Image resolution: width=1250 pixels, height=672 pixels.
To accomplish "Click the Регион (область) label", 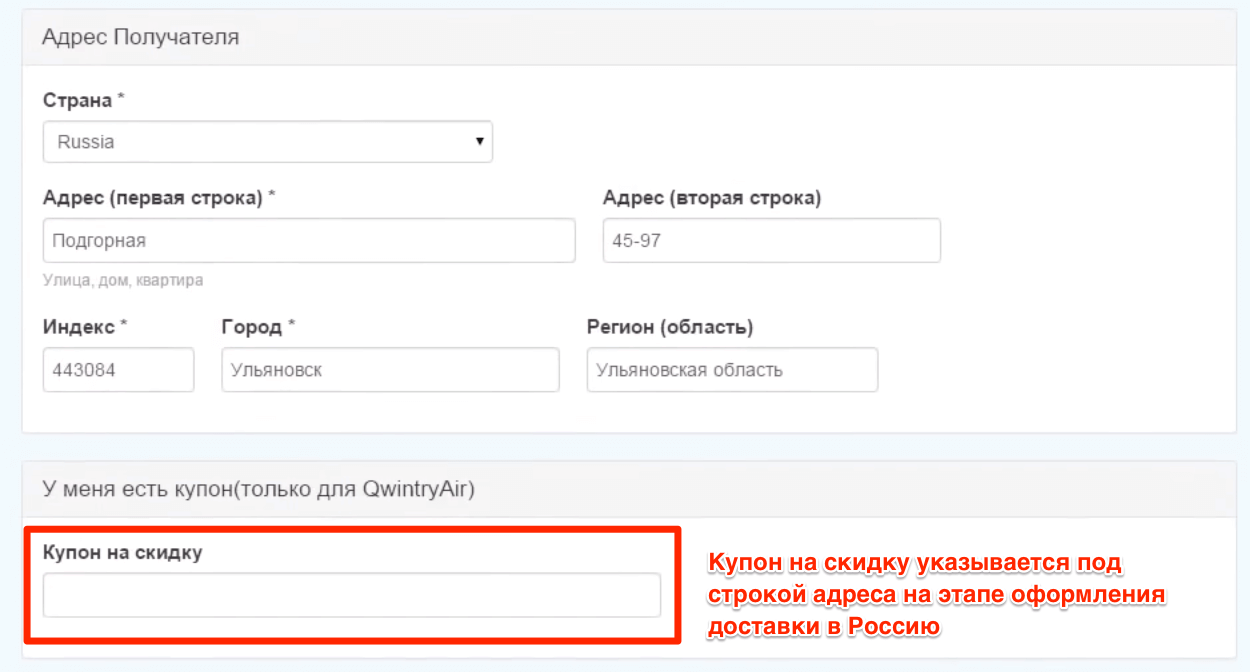I will click(x=669, y=327).
